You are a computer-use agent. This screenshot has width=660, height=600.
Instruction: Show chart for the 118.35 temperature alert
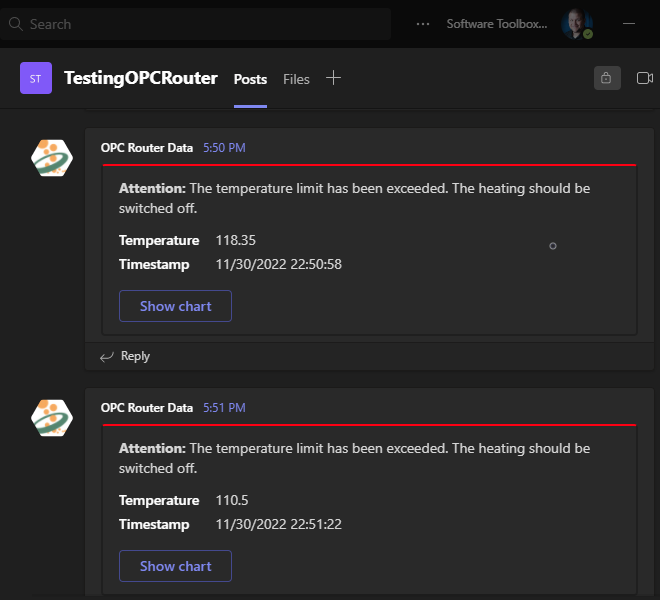pyautogui.click(x=175, y=306)
